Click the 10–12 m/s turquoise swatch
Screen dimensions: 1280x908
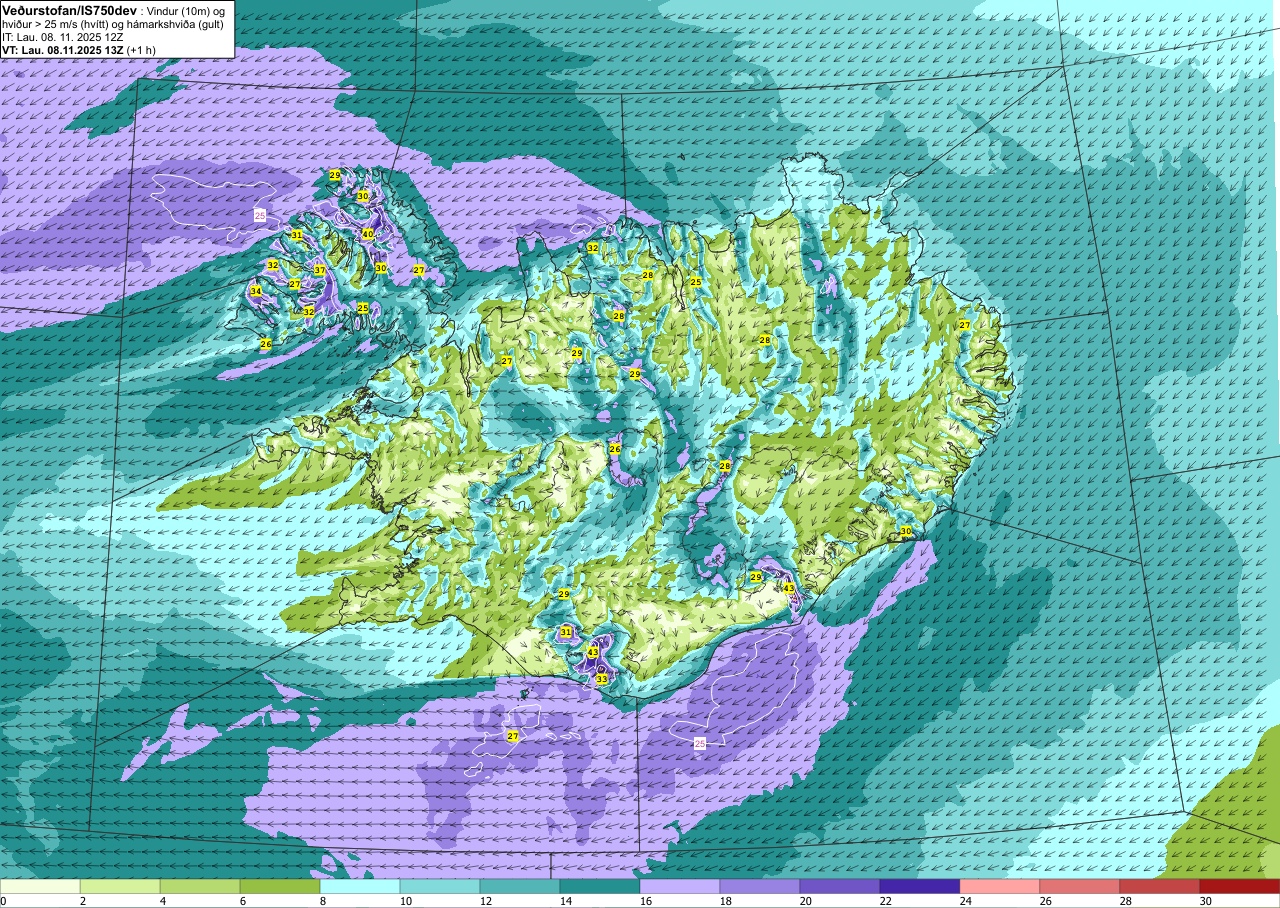point(440,886)
